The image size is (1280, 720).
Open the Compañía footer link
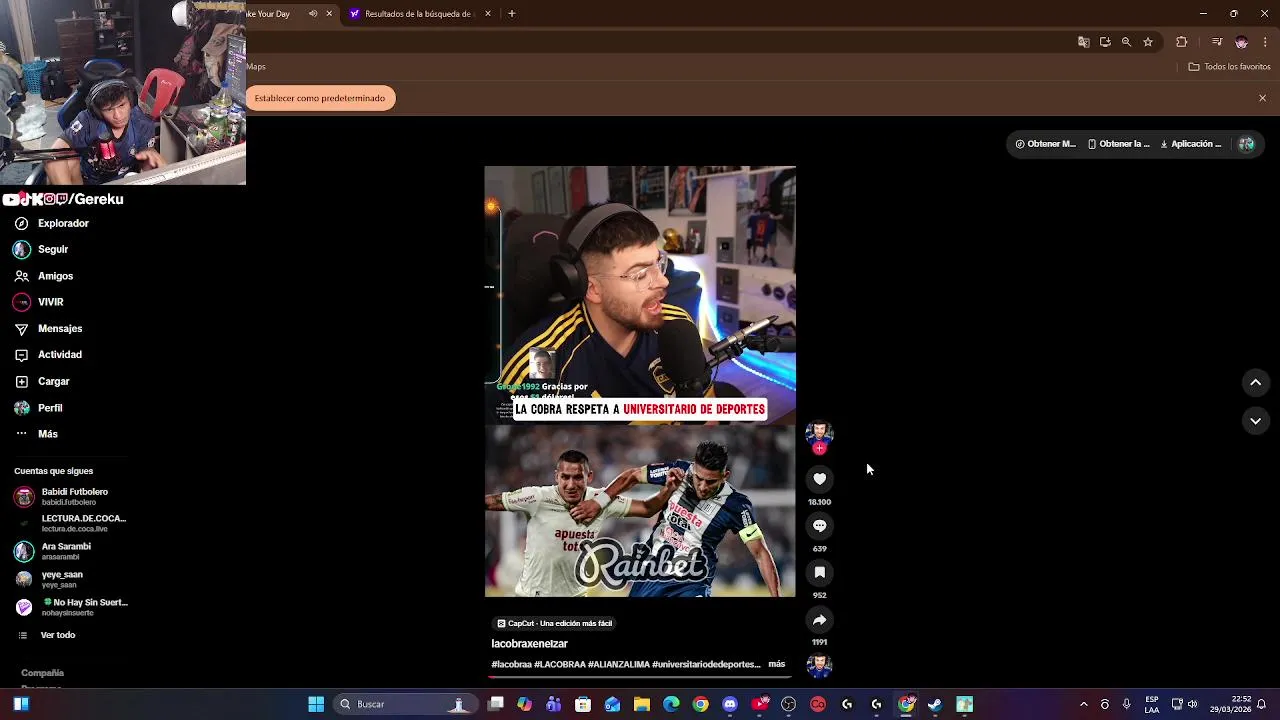click(42, 673)
